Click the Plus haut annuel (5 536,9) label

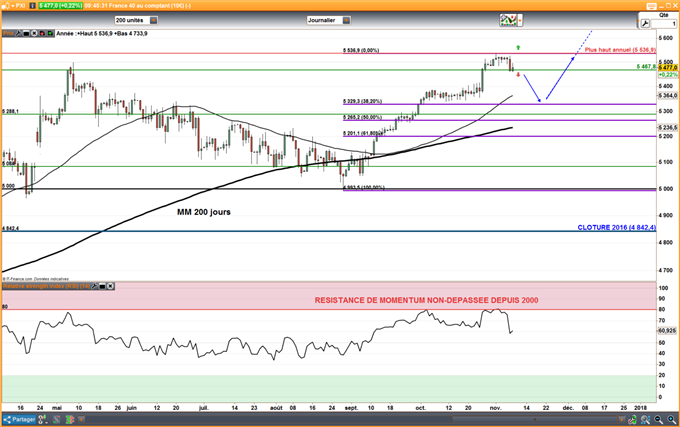tap(620, 50)
